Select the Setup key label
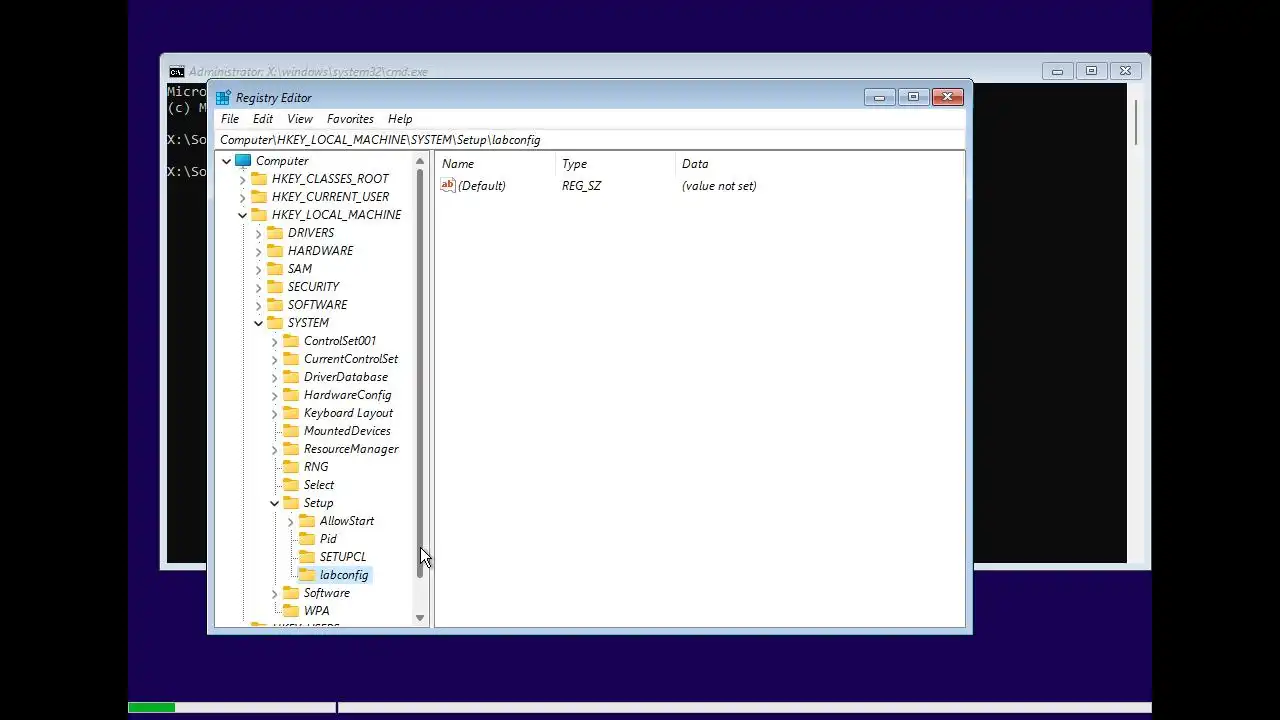Viewport: 1280px width, 720px height. (x=318, y=503)
